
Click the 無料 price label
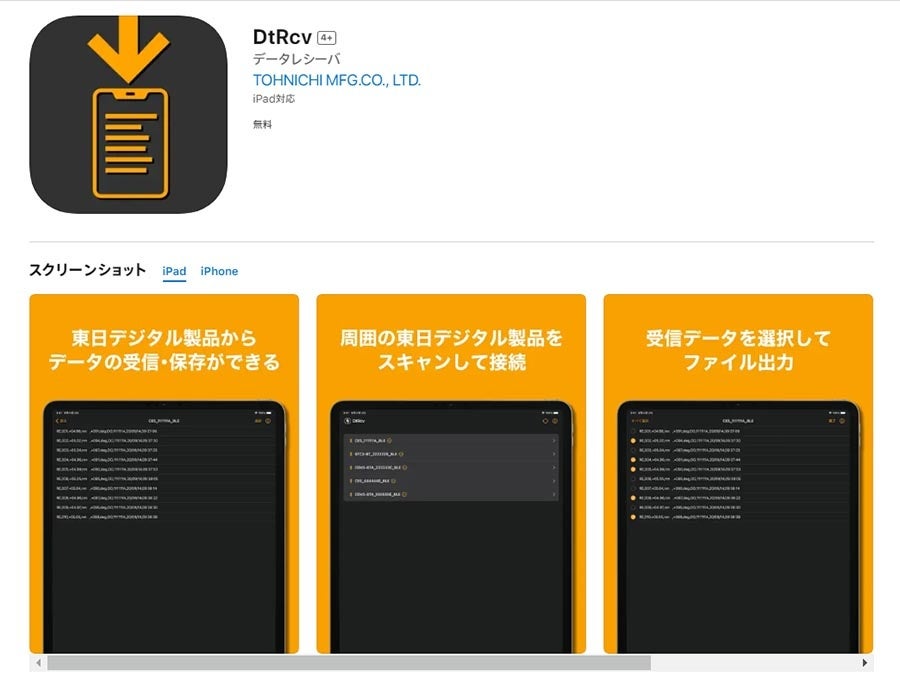(262, 124)
